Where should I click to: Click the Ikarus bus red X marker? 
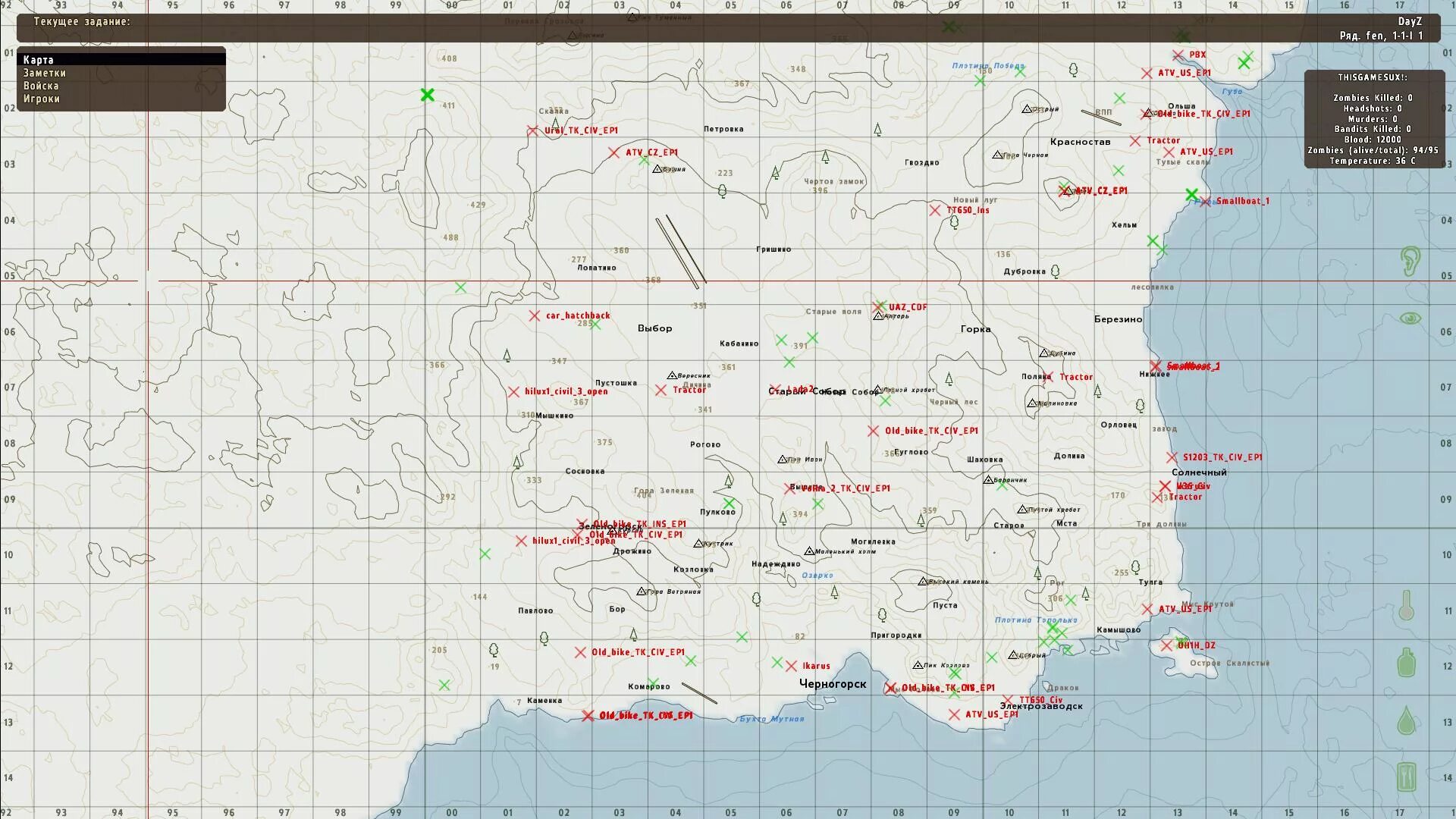pos(791,667)
